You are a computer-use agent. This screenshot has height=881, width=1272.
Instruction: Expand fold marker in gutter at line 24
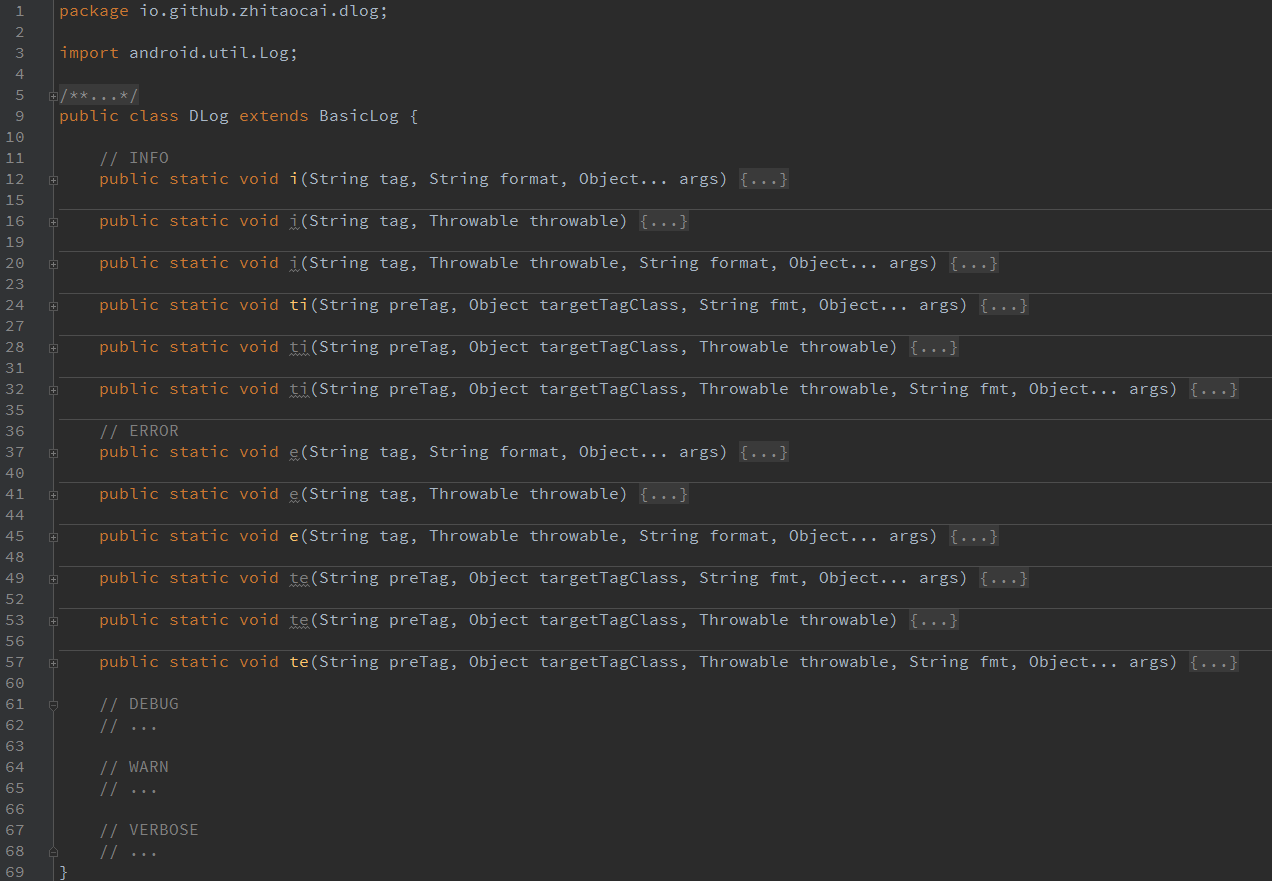pos(53,306)
